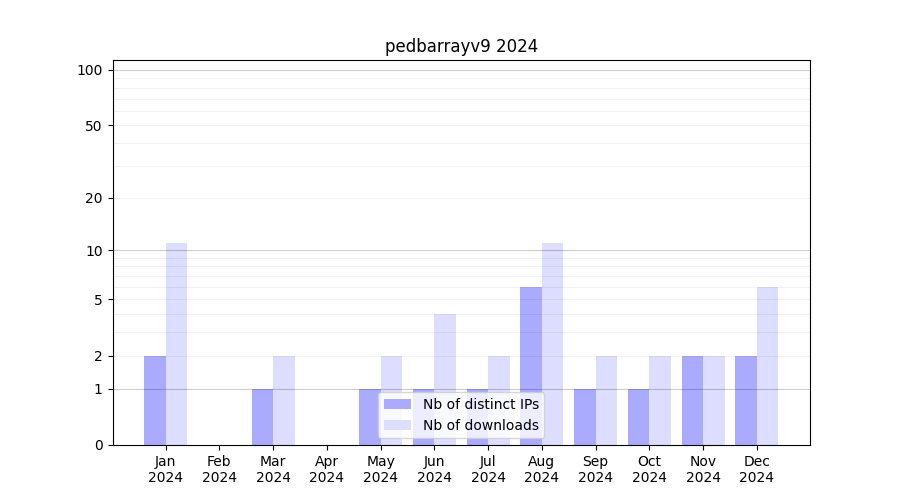Click the 'Feb 2024' x-axis label

tap(219, 469)
